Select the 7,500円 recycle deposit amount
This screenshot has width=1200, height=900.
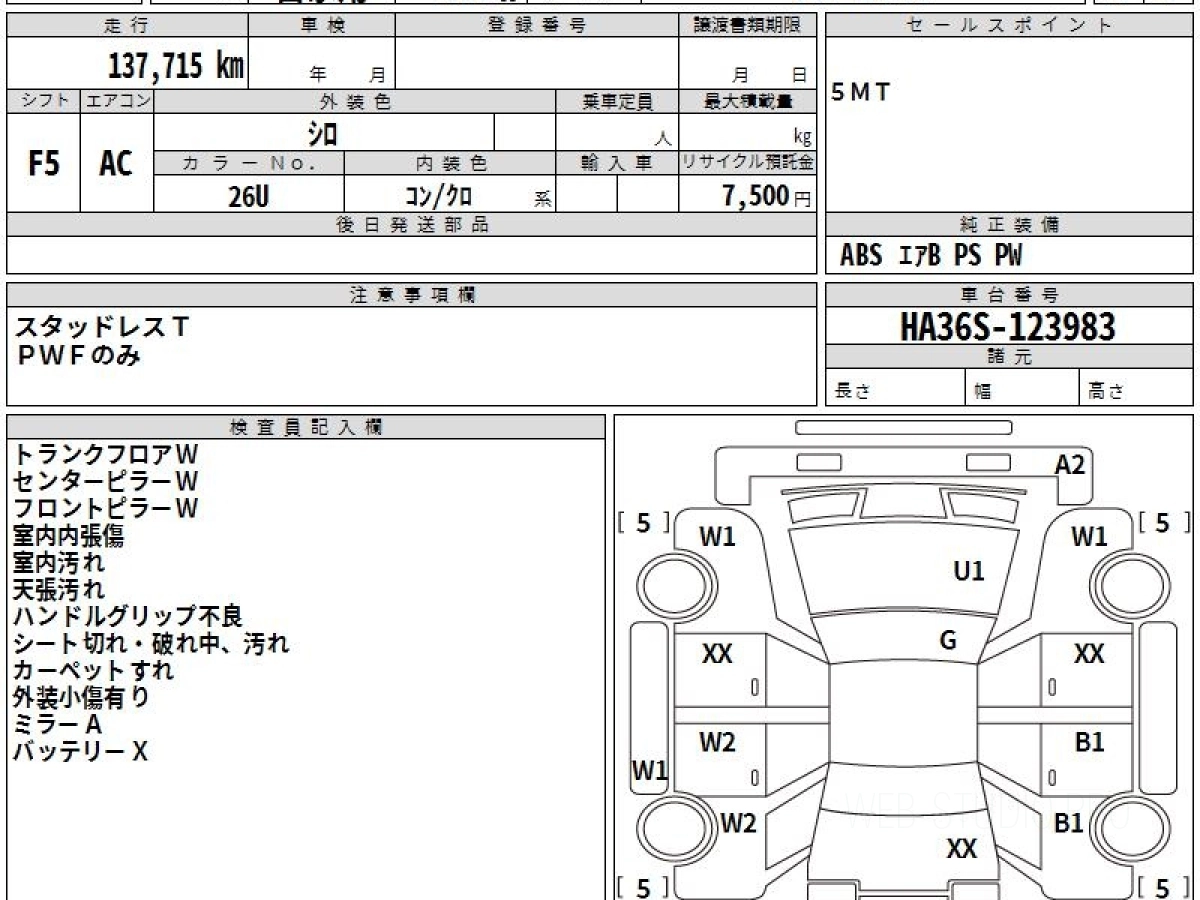point(767,196)
